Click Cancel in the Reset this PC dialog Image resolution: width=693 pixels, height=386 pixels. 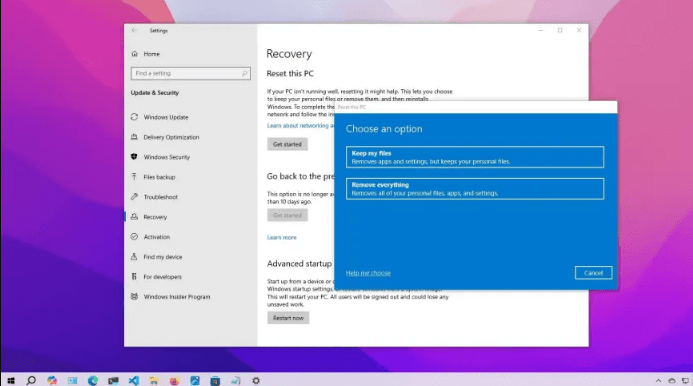coord(594,273)
